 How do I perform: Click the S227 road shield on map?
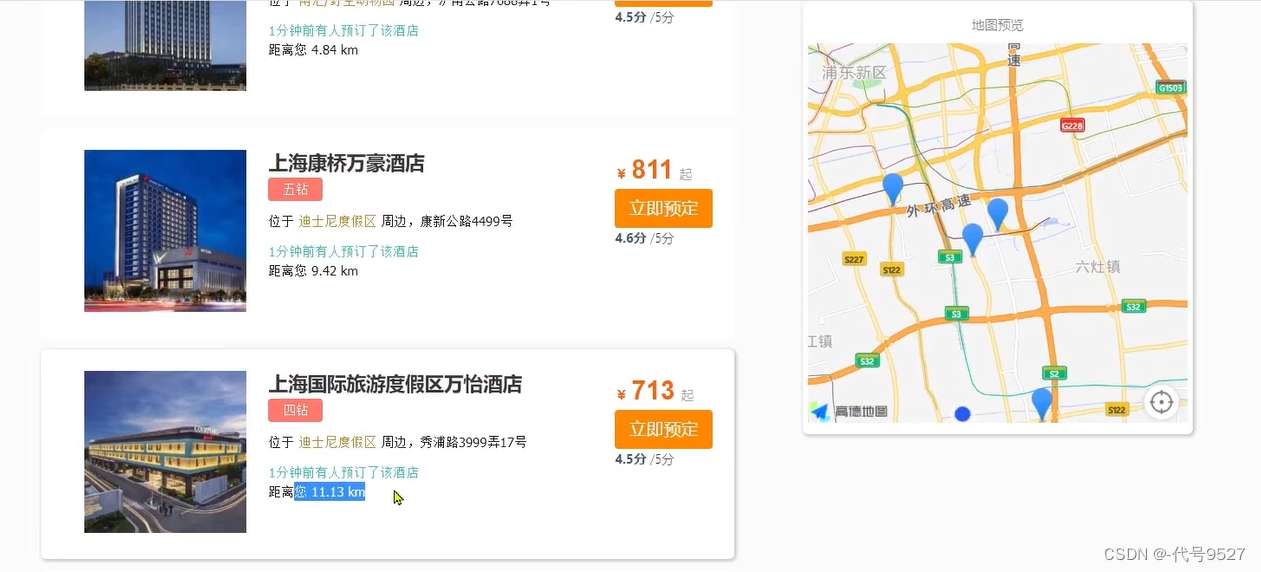[x=853, y=259]
